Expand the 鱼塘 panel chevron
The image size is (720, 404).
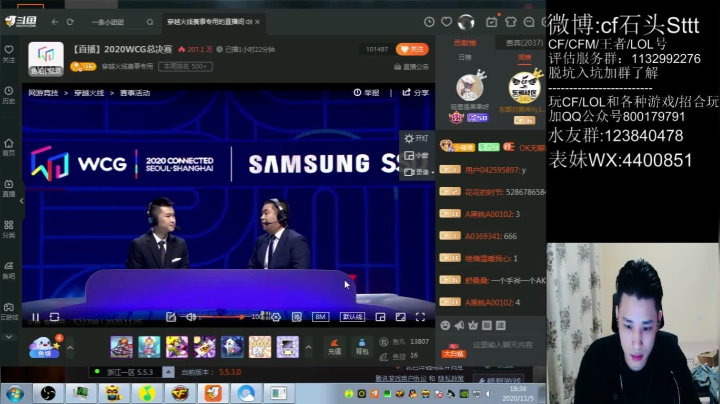coord(70,348)
